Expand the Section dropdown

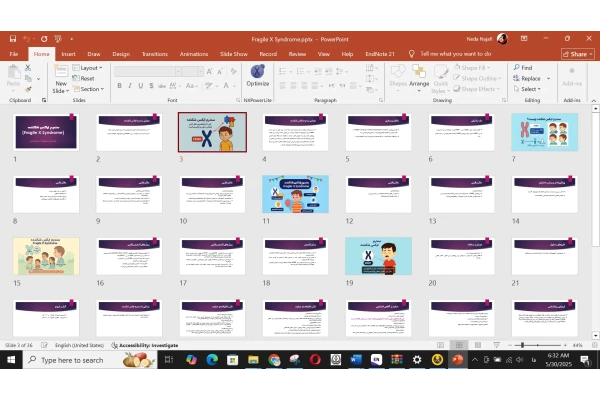[x=88, y=89]
